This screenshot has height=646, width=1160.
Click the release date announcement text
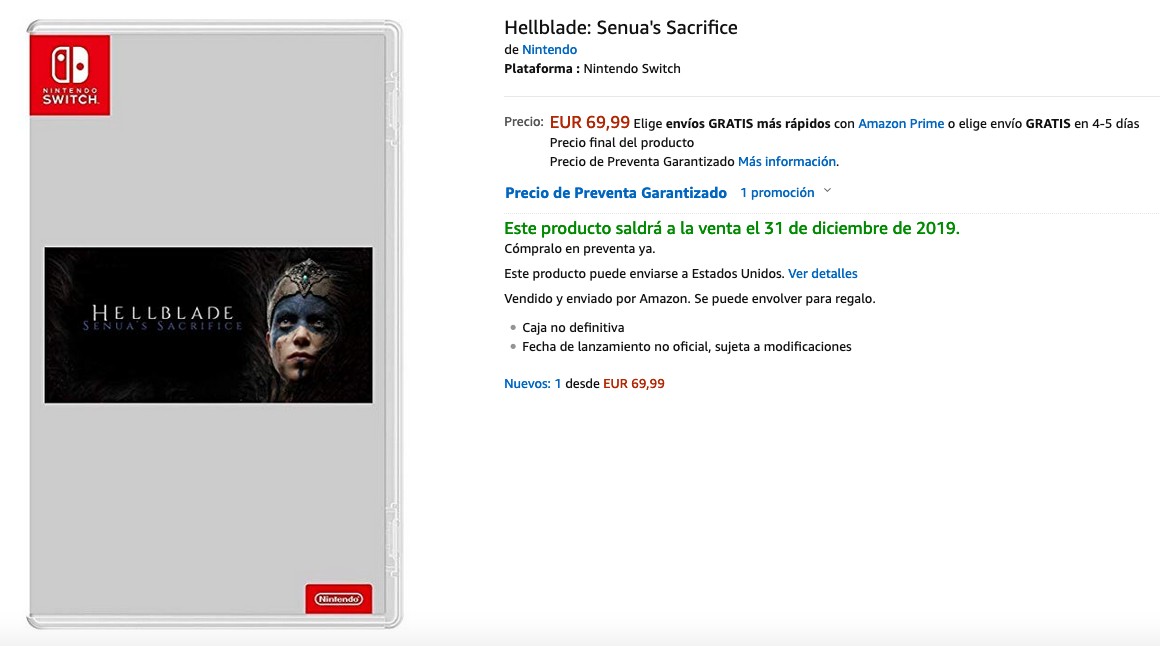tap(732, 228)
